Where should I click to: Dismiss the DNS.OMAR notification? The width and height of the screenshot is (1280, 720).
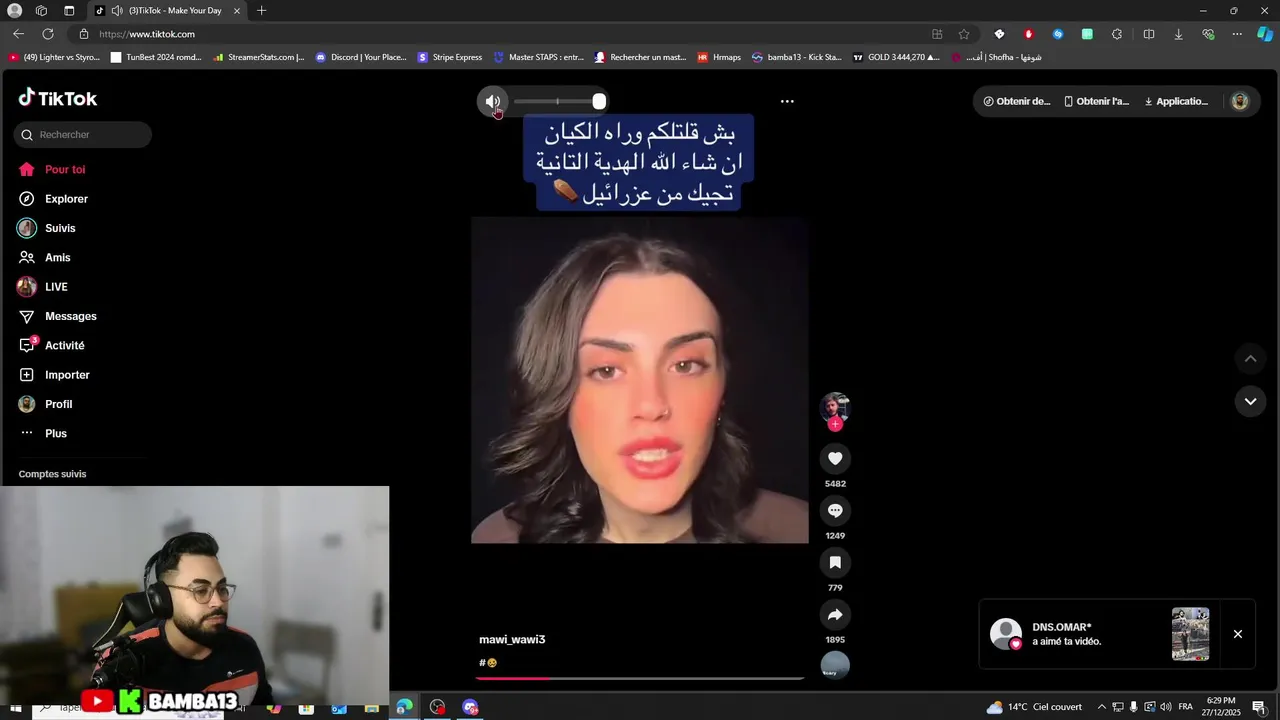click(1238, 634)
